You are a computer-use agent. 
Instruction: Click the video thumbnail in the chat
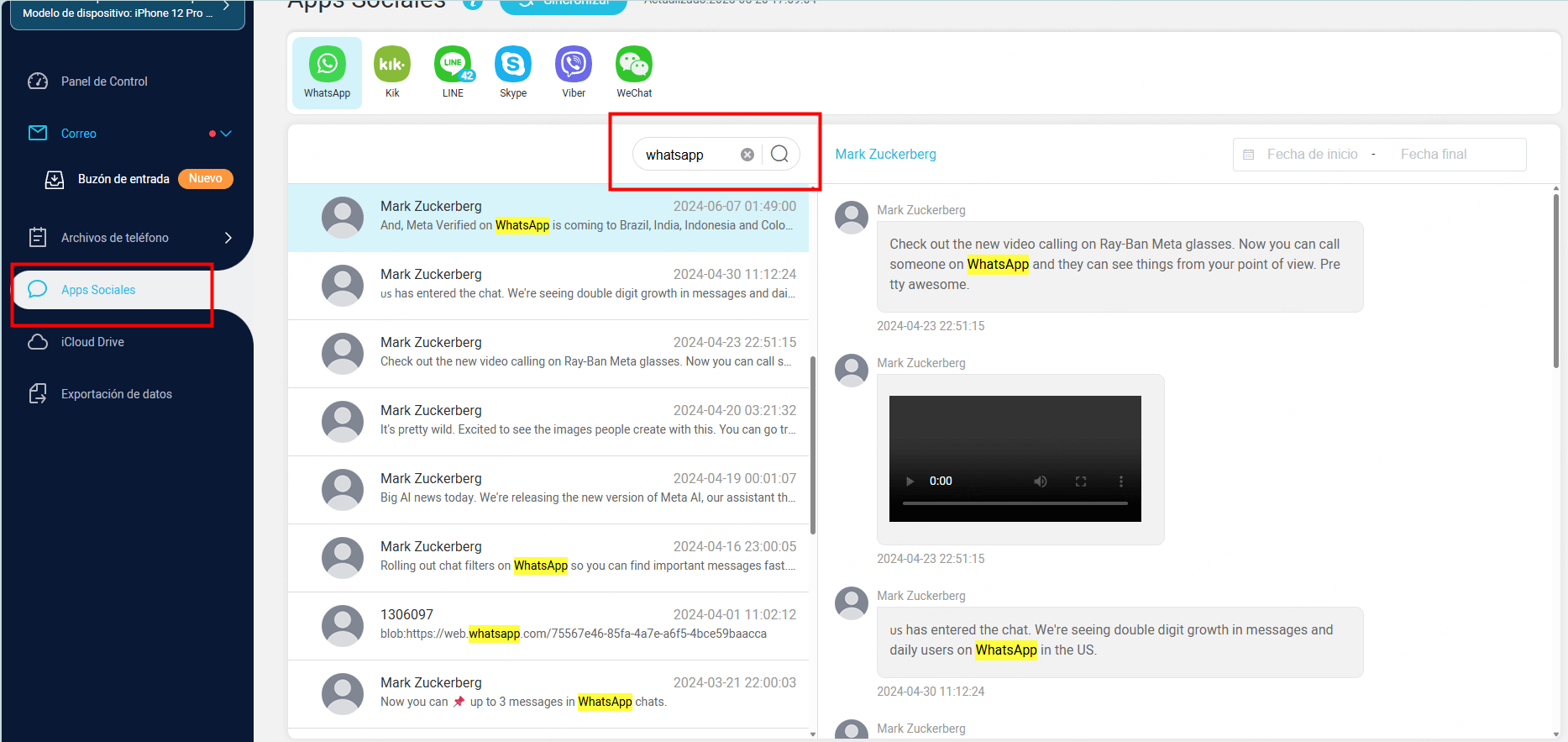(1015, 459)
